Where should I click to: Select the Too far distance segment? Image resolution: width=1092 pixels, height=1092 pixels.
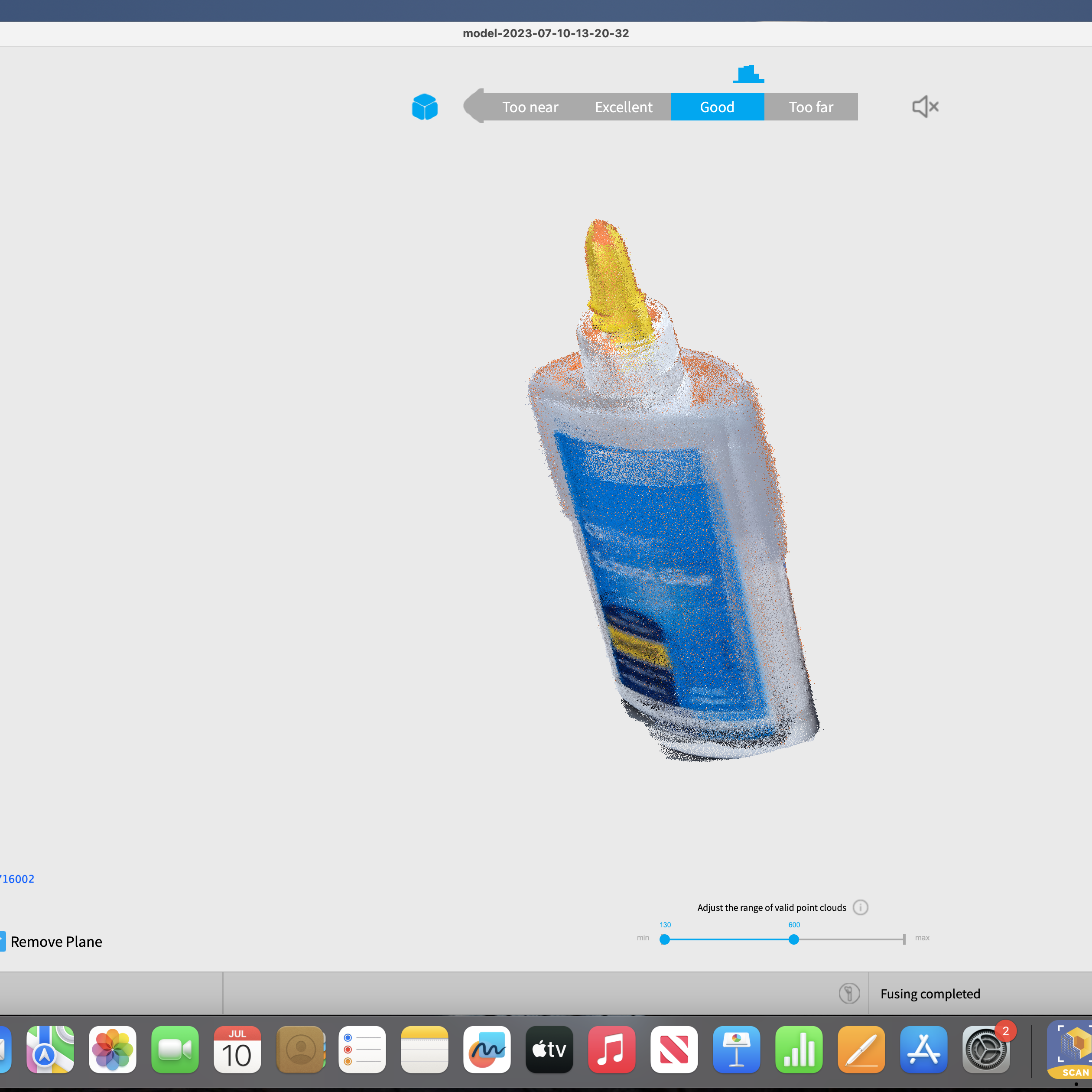coord(810,107)
